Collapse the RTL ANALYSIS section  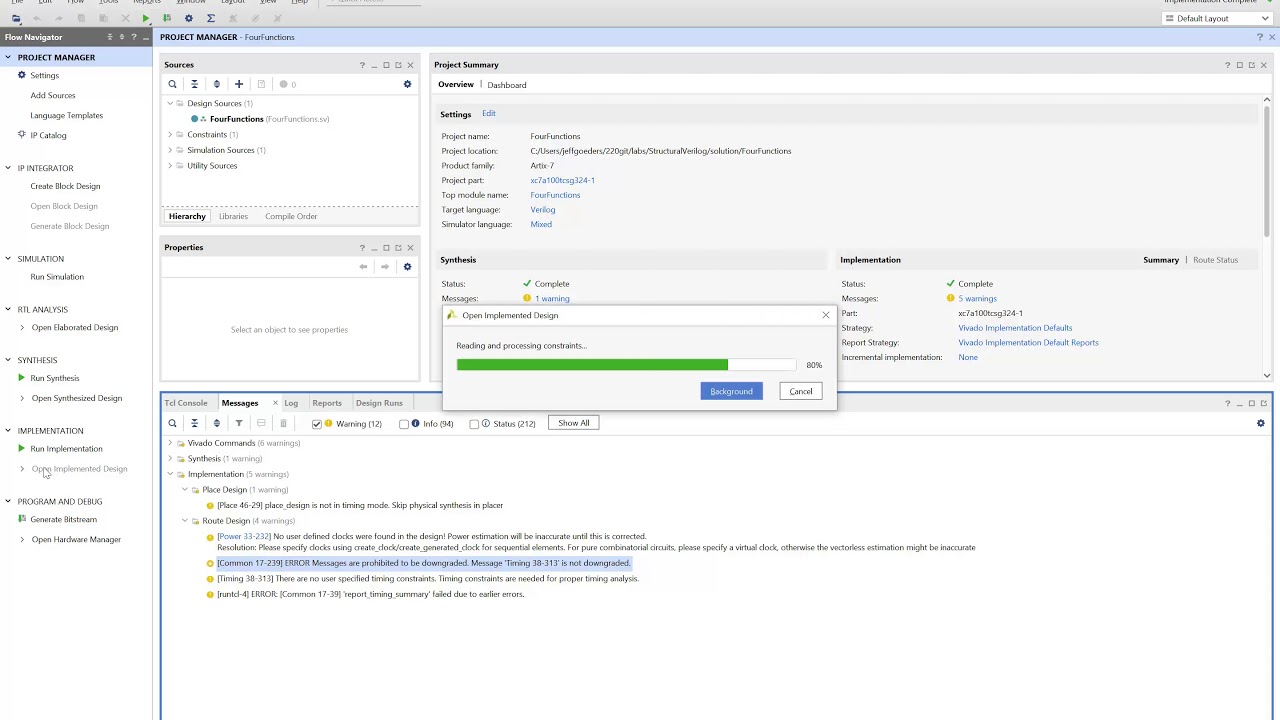point(8,309)
